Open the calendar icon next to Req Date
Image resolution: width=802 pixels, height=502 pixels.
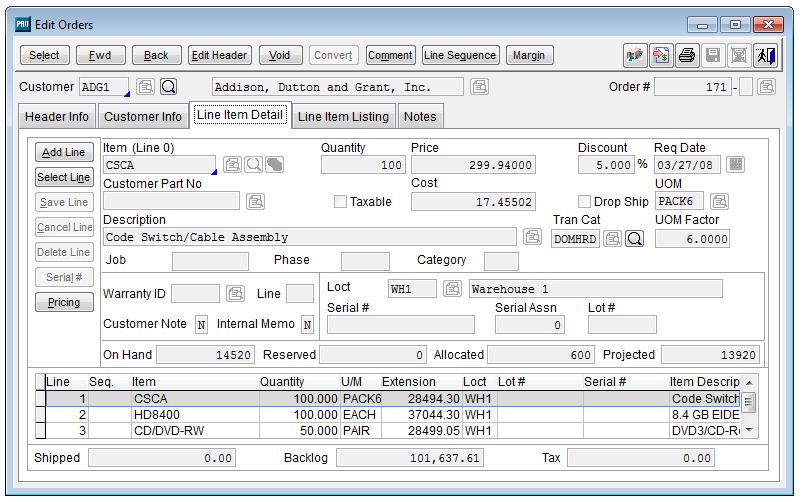coord(736,165)
